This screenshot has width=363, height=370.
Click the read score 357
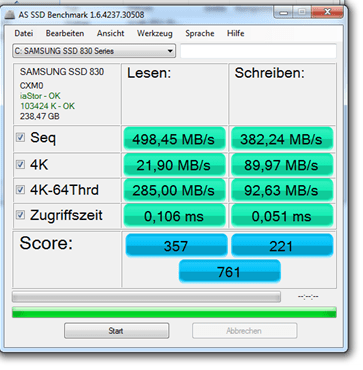click(x=176, y=245)
